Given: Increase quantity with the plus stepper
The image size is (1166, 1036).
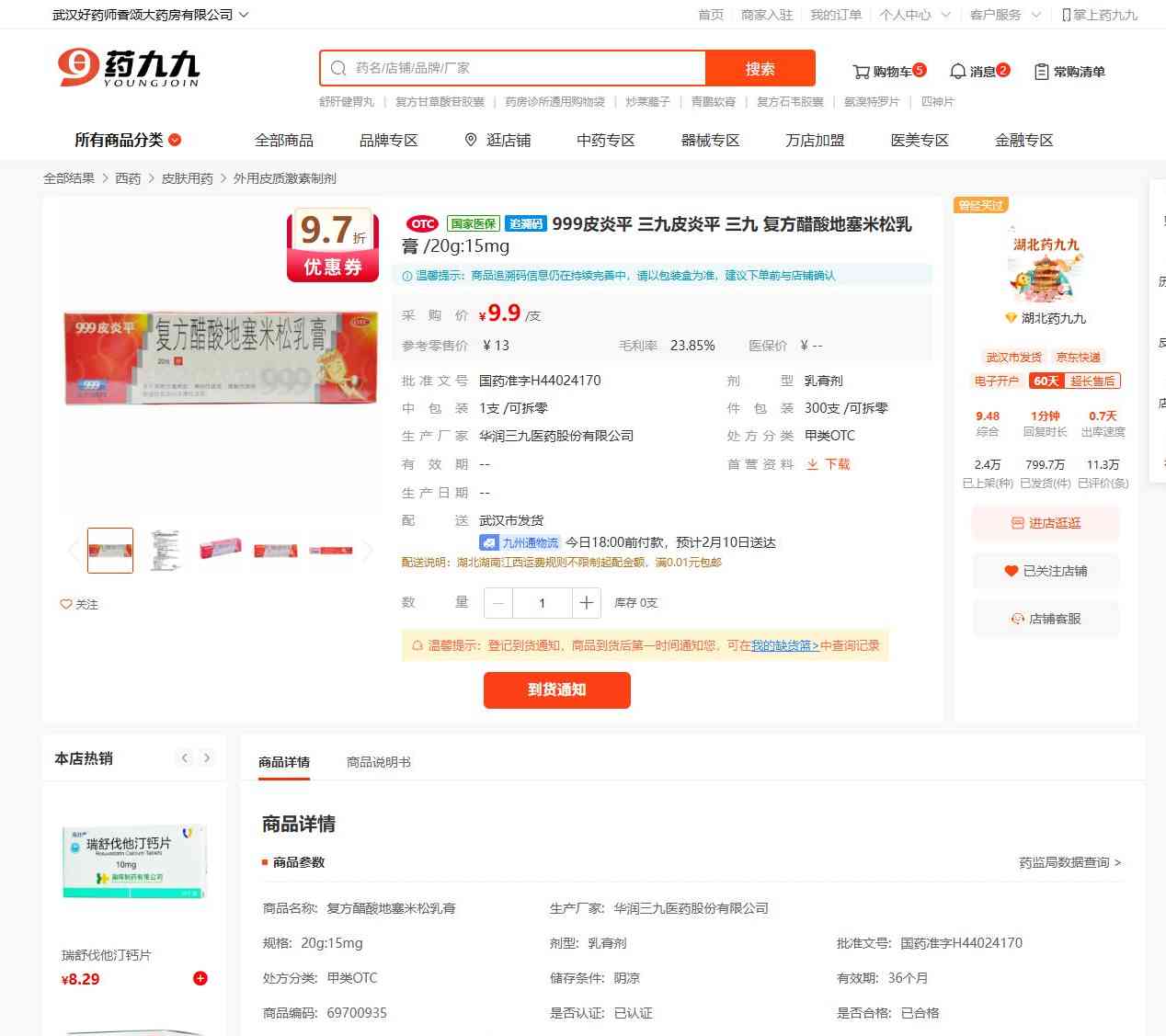Looking at the screenshot, I should pyautogui.click(x=586, y=603).
